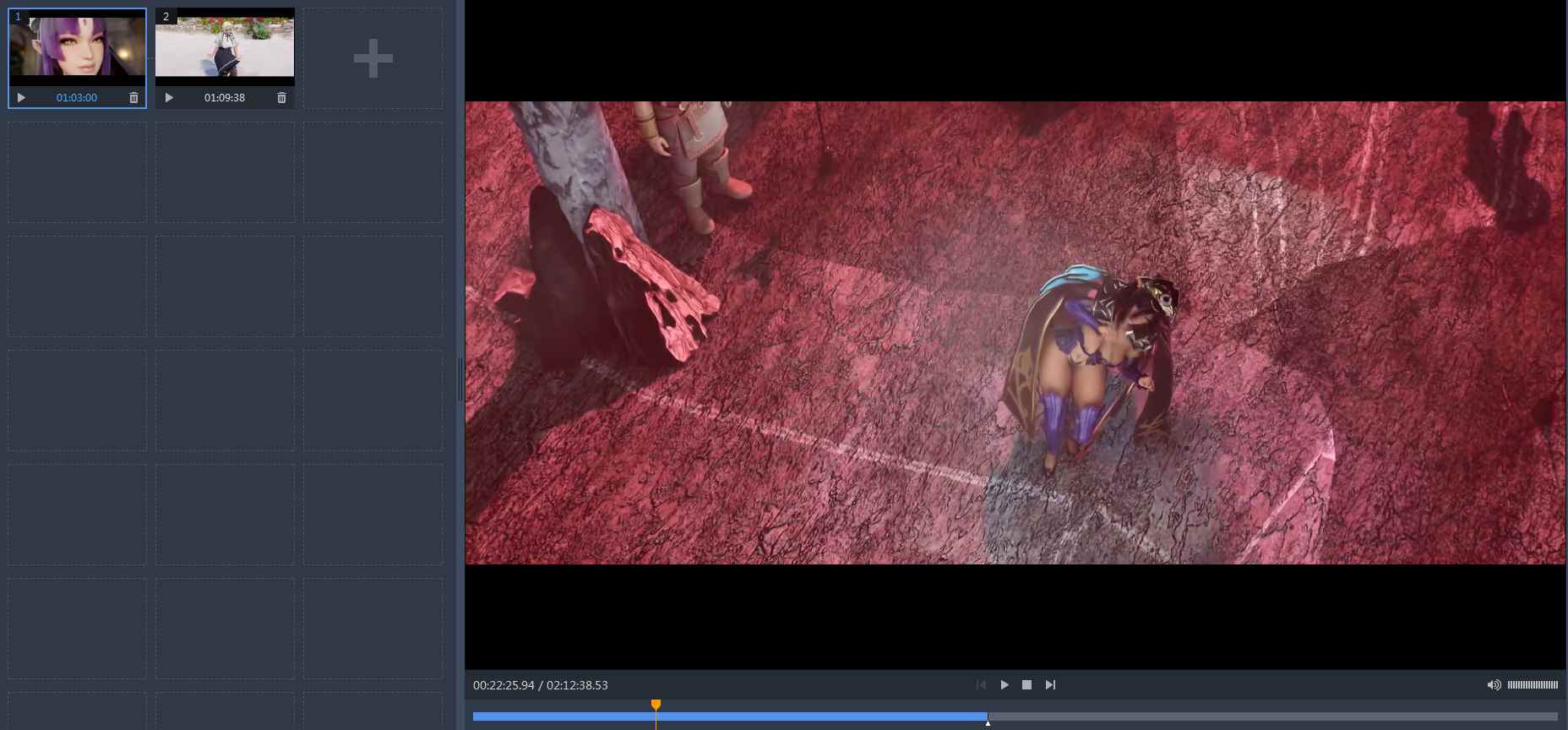Adjust the volume level slider
This screenshot has height=730, width=1568.
1533,685
